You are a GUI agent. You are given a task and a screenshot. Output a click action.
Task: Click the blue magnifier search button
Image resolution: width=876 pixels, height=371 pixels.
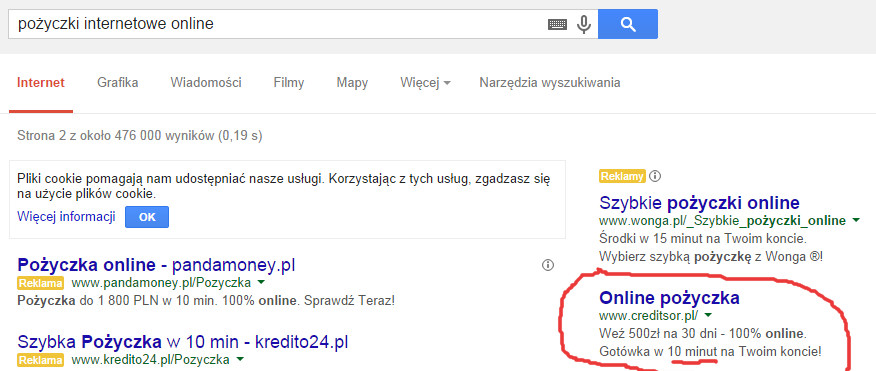click(628, 24)
